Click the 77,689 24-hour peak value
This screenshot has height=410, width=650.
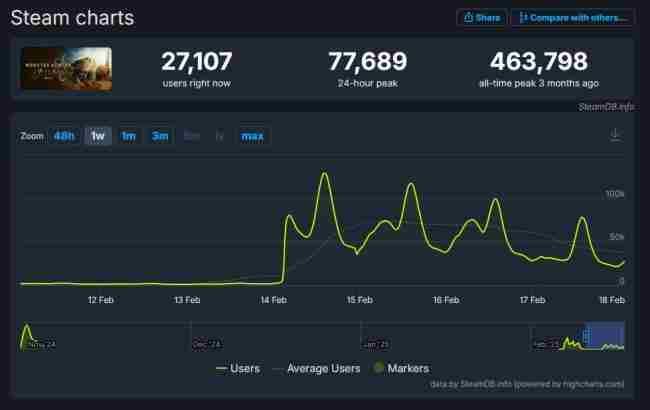(368, 61)
